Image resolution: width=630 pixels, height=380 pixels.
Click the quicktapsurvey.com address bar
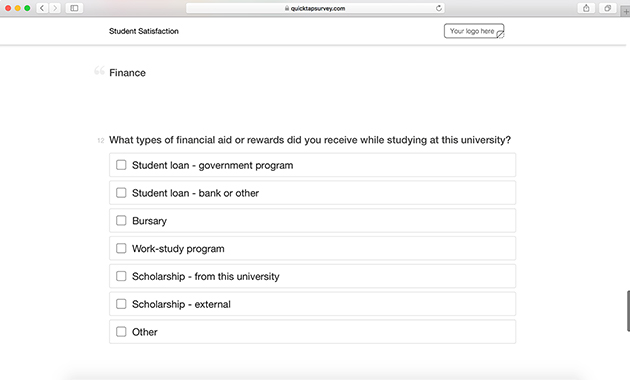[315, 8]
